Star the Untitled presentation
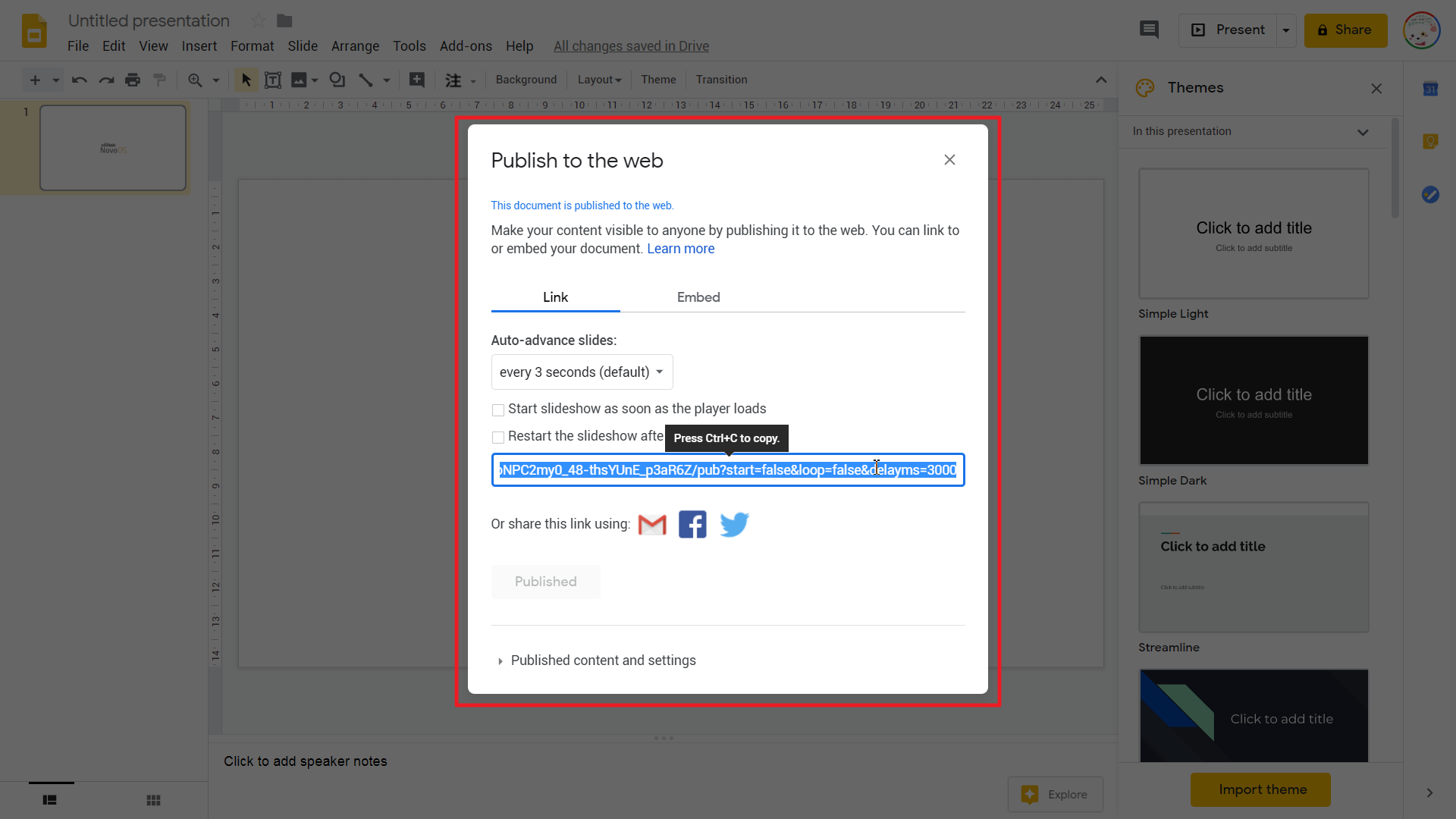Screen dimensions: 1456x819 pyautogui.click(x=258, y=20)
